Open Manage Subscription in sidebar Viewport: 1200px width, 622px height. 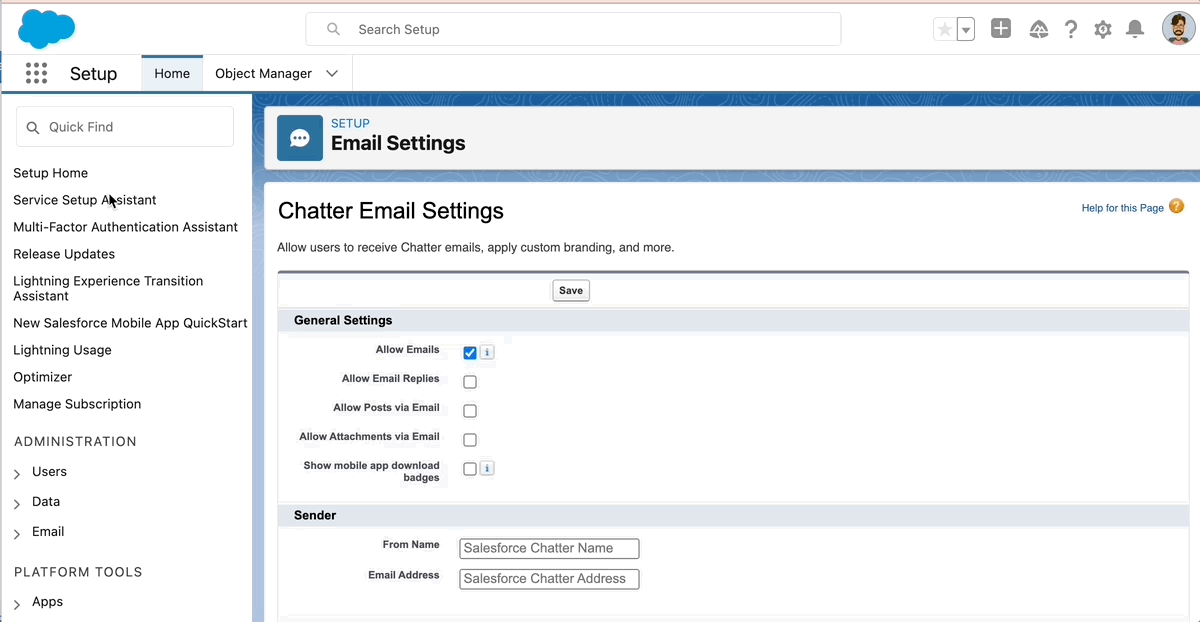point(77,404)
